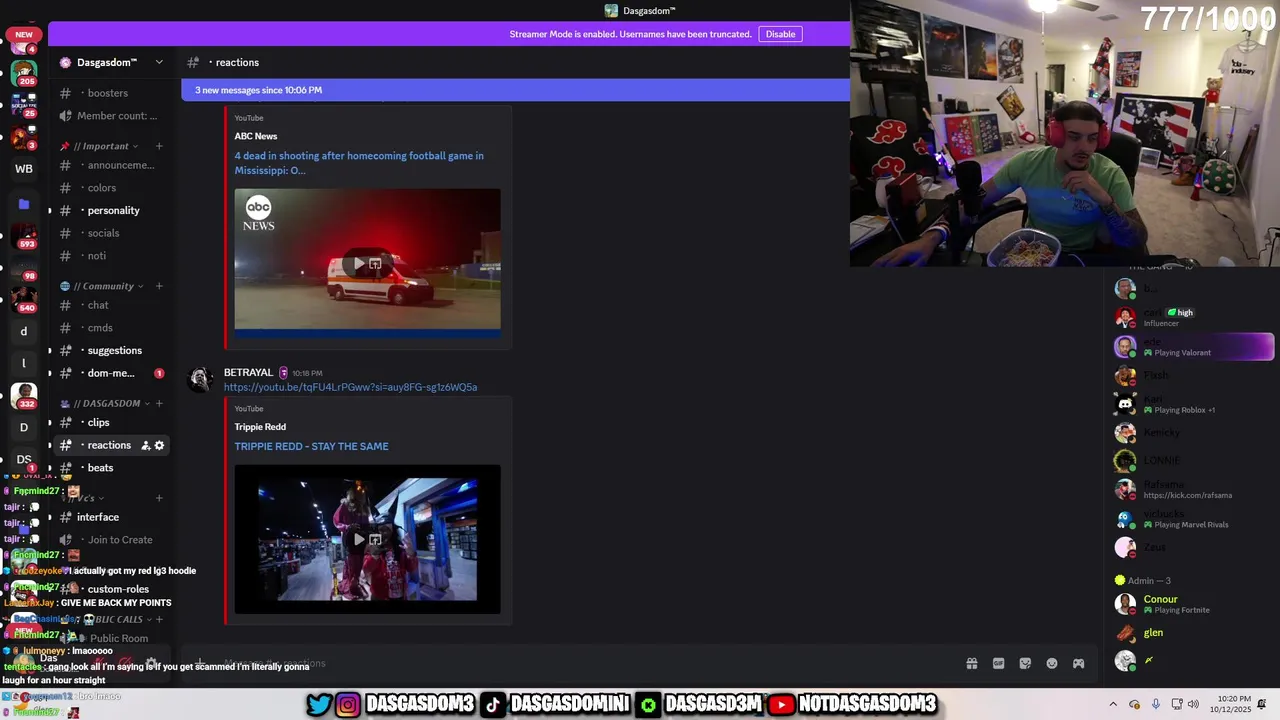
Task: Click BETRAYAL's profile avatar
Action: coord(200,379)
